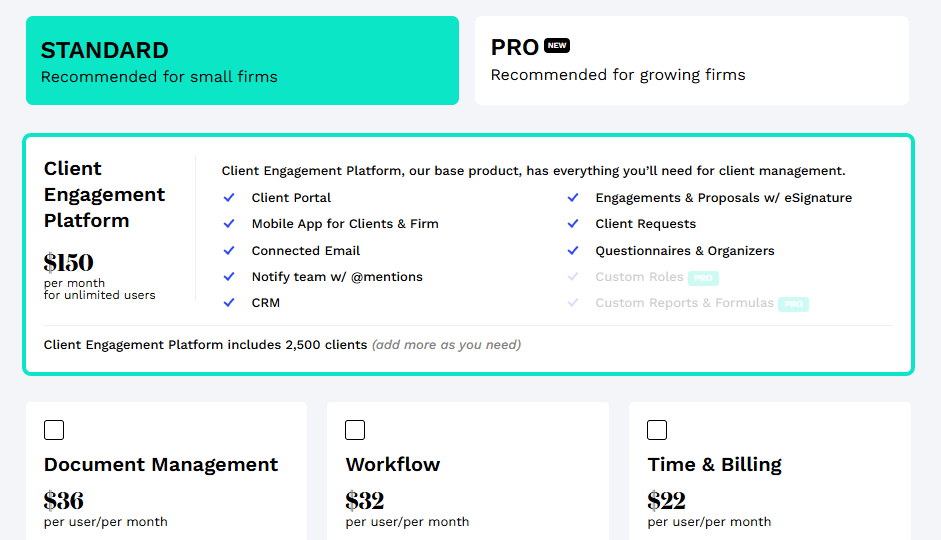Click checkmark beside Engagements & Proposals w/ eSignature
The image size is (941, 540).
point(573,198)
